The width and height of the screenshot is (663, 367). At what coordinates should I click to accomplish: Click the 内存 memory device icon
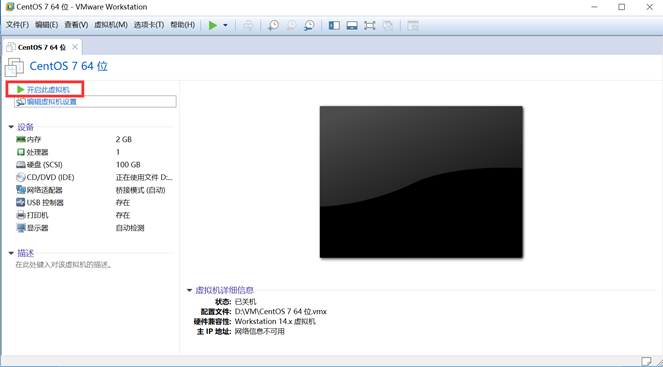pyautogui.click(x=21, y=140)
